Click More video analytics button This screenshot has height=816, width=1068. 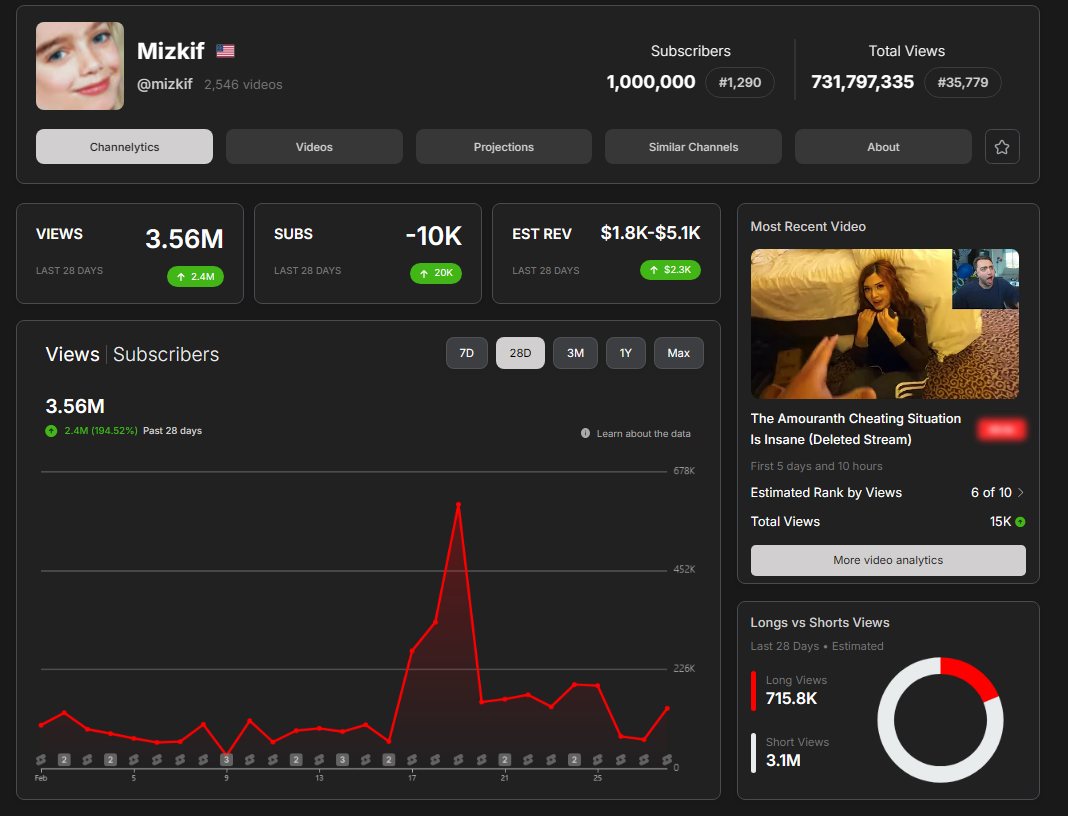tap(888, 560)
